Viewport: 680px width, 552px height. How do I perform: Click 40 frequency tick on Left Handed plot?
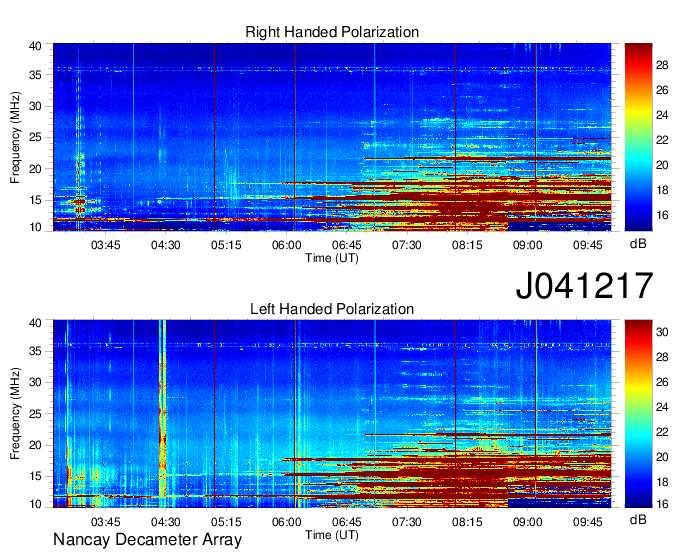click(x=35, y=323)
